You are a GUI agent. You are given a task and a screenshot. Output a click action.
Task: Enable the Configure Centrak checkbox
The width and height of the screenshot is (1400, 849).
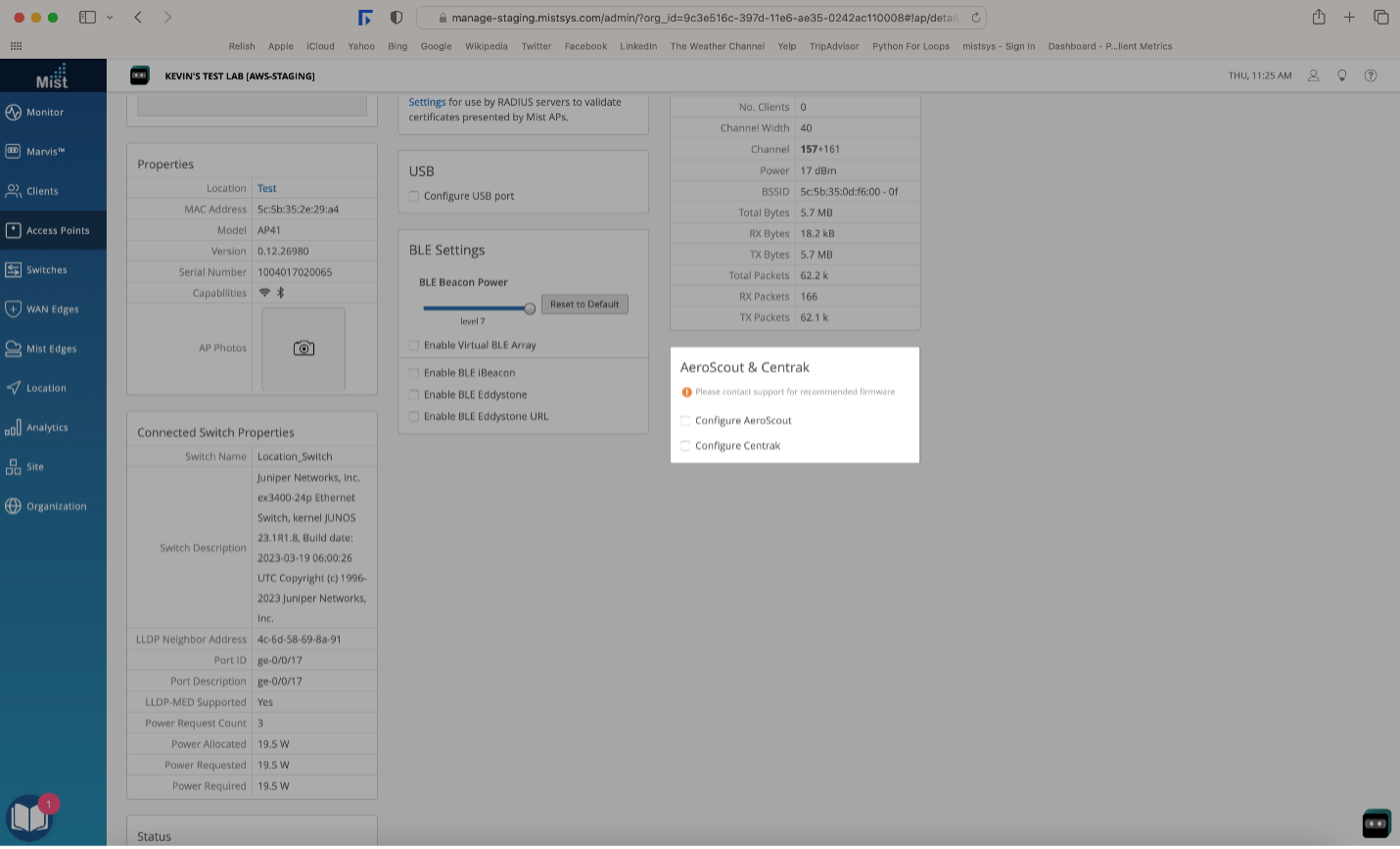point(685,447)
